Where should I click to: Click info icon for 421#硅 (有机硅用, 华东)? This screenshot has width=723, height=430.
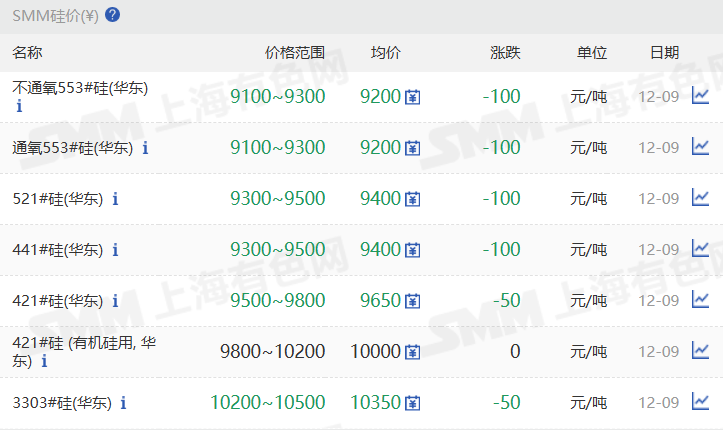(44, 361)
